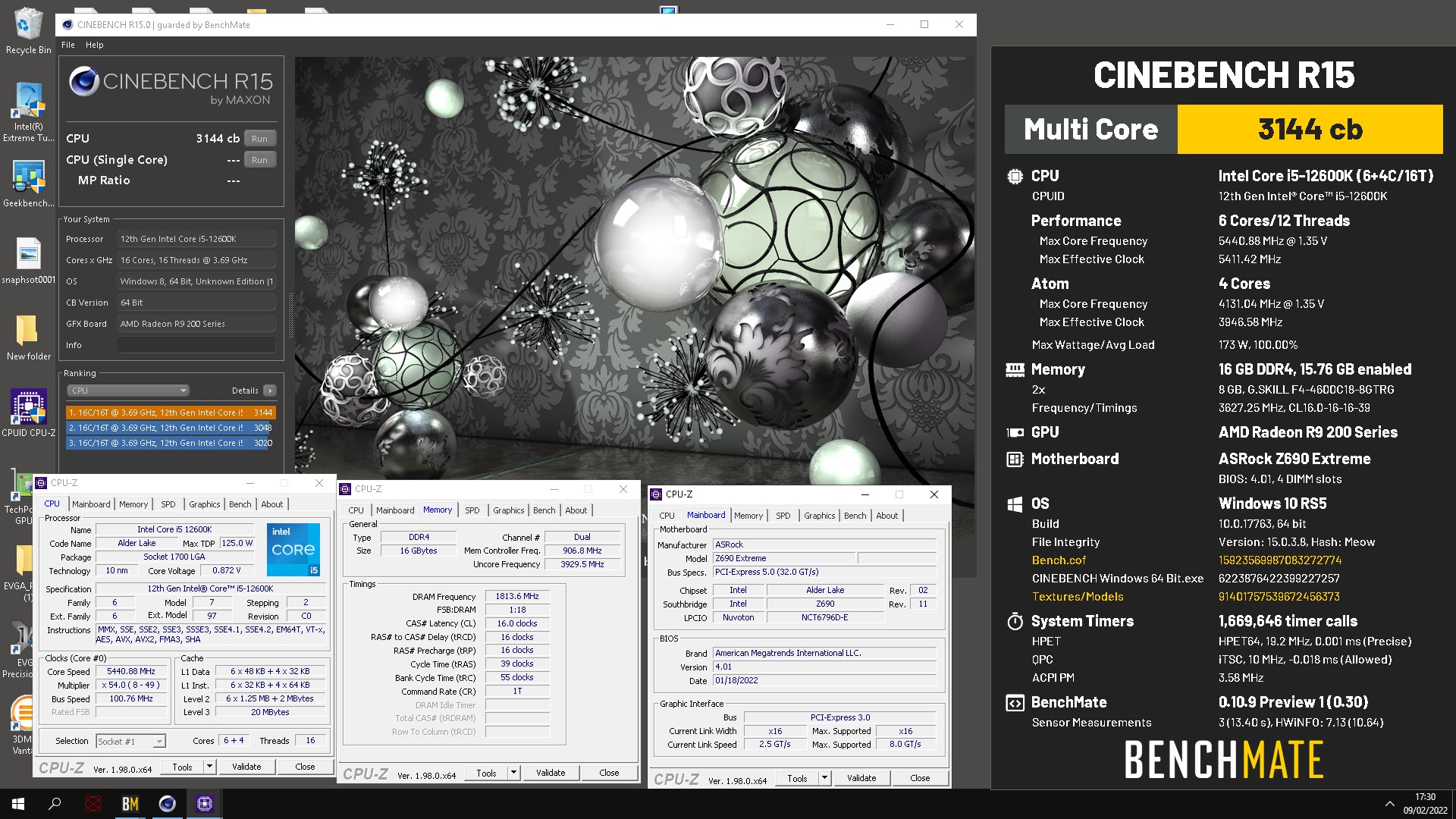Click Core Speed value 5440.88 MHz
This screenshot has height=819, width=1456.
click(x=131, y=672)
